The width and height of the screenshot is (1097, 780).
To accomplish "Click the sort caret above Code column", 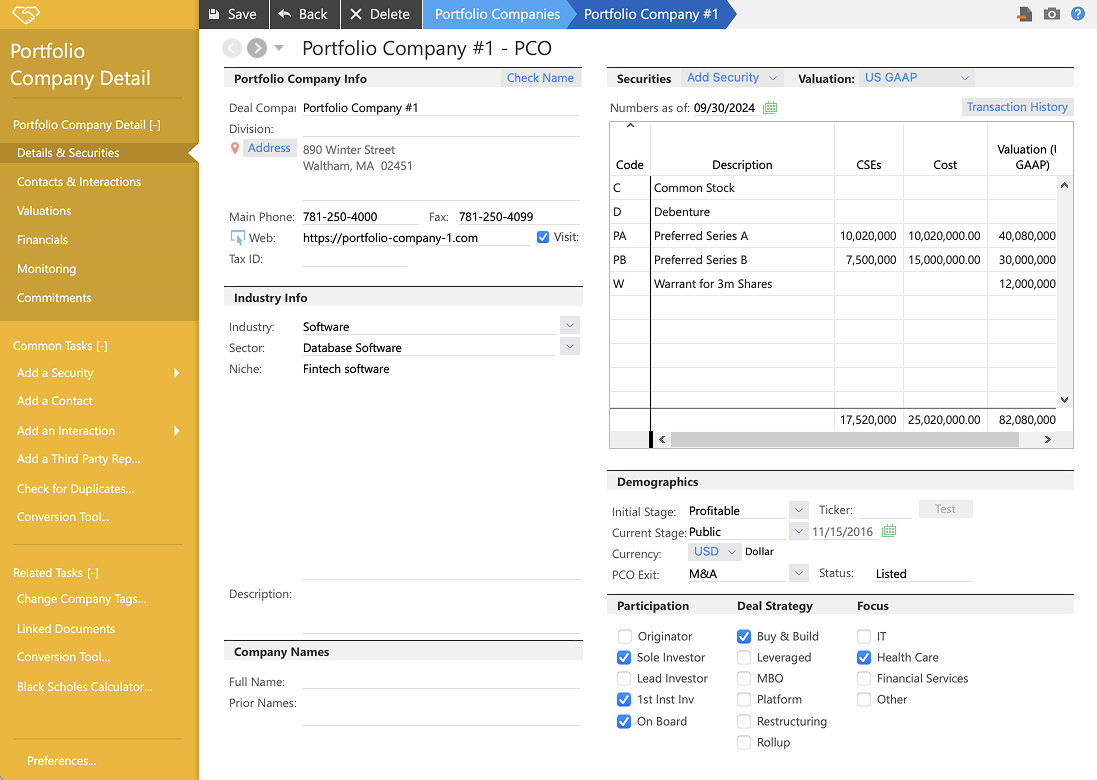I will [630, 126].
